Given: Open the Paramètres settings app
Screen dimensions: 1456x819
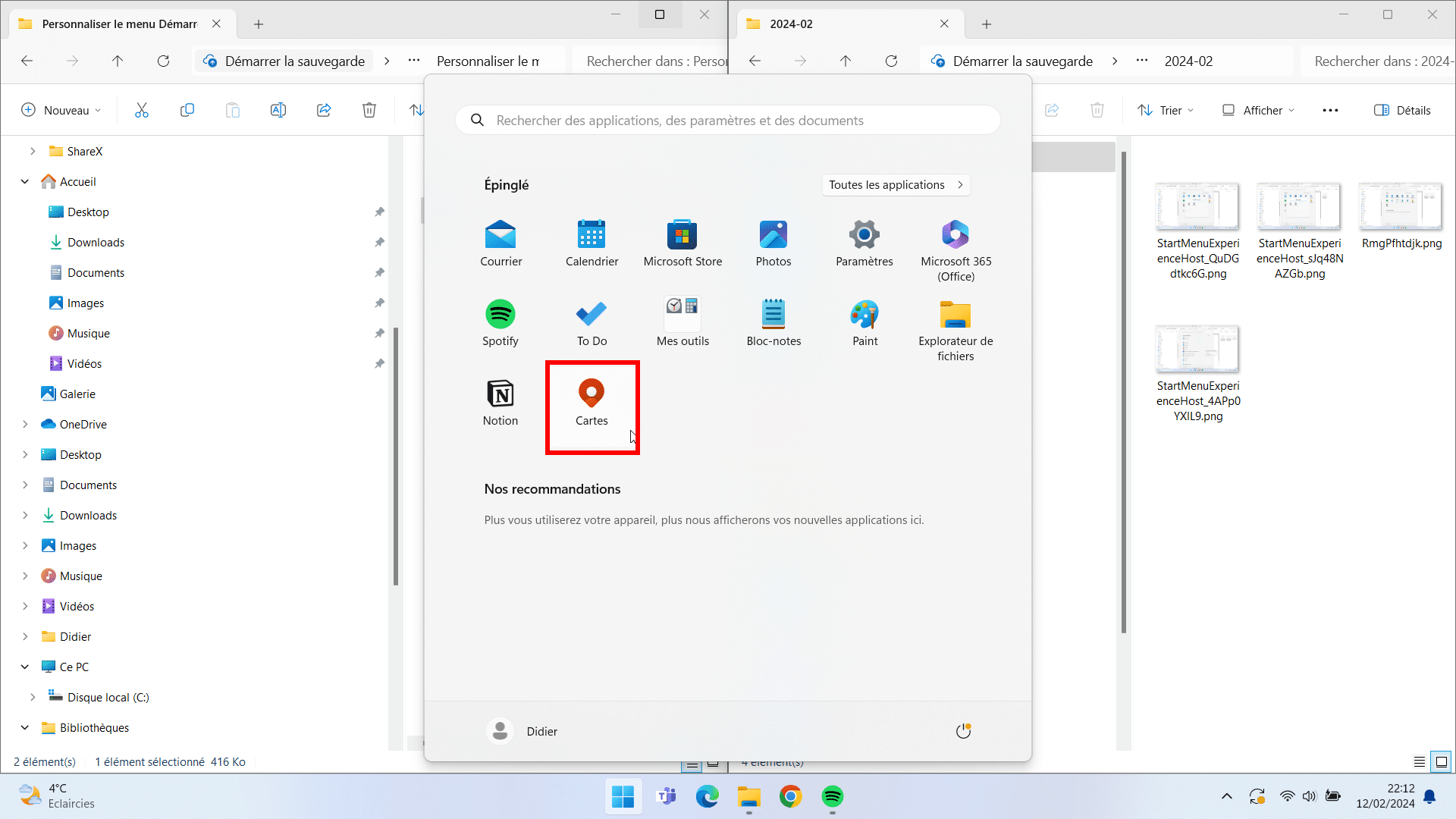Looking at the screenshot, I should (x=864, y=243).
